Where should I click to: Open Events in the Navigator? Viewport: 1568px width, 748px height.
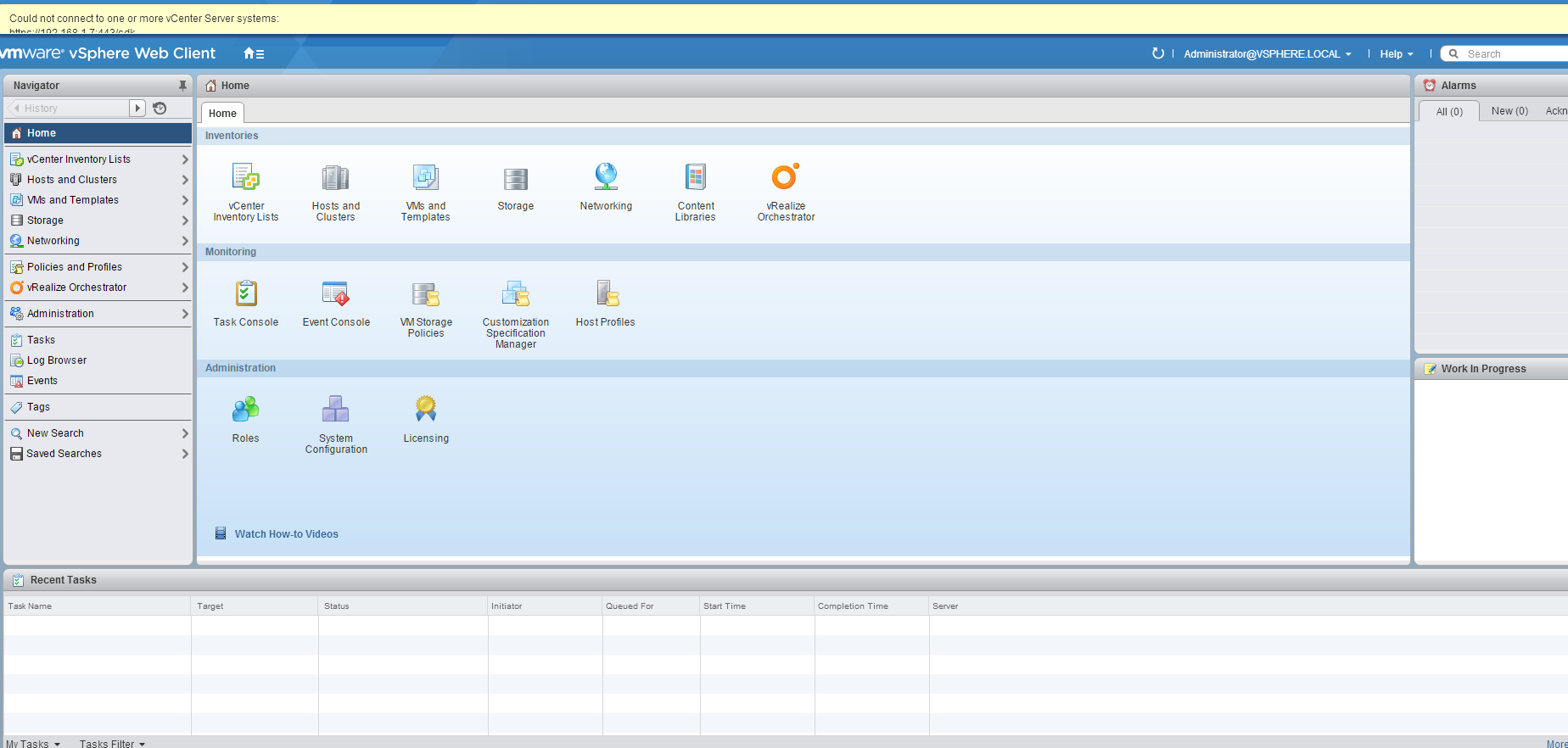tap(98, 381)
